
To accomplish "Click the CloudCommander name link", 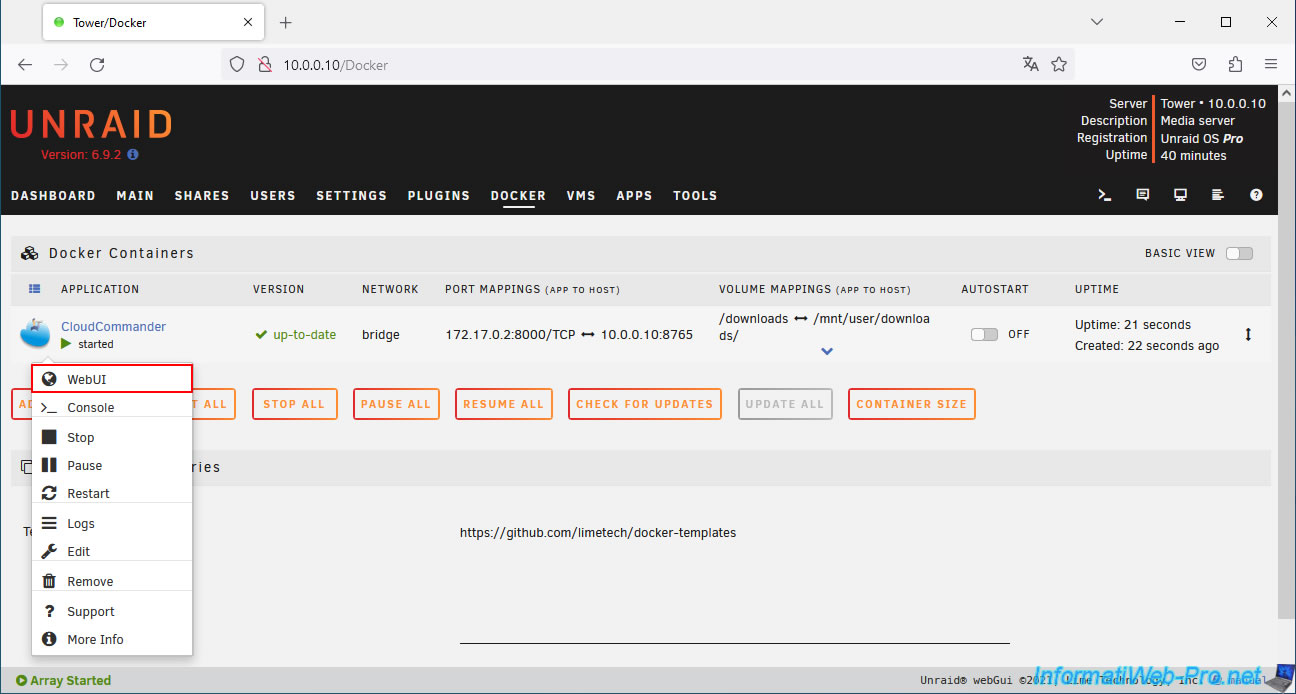I will (x=113, y=326).
